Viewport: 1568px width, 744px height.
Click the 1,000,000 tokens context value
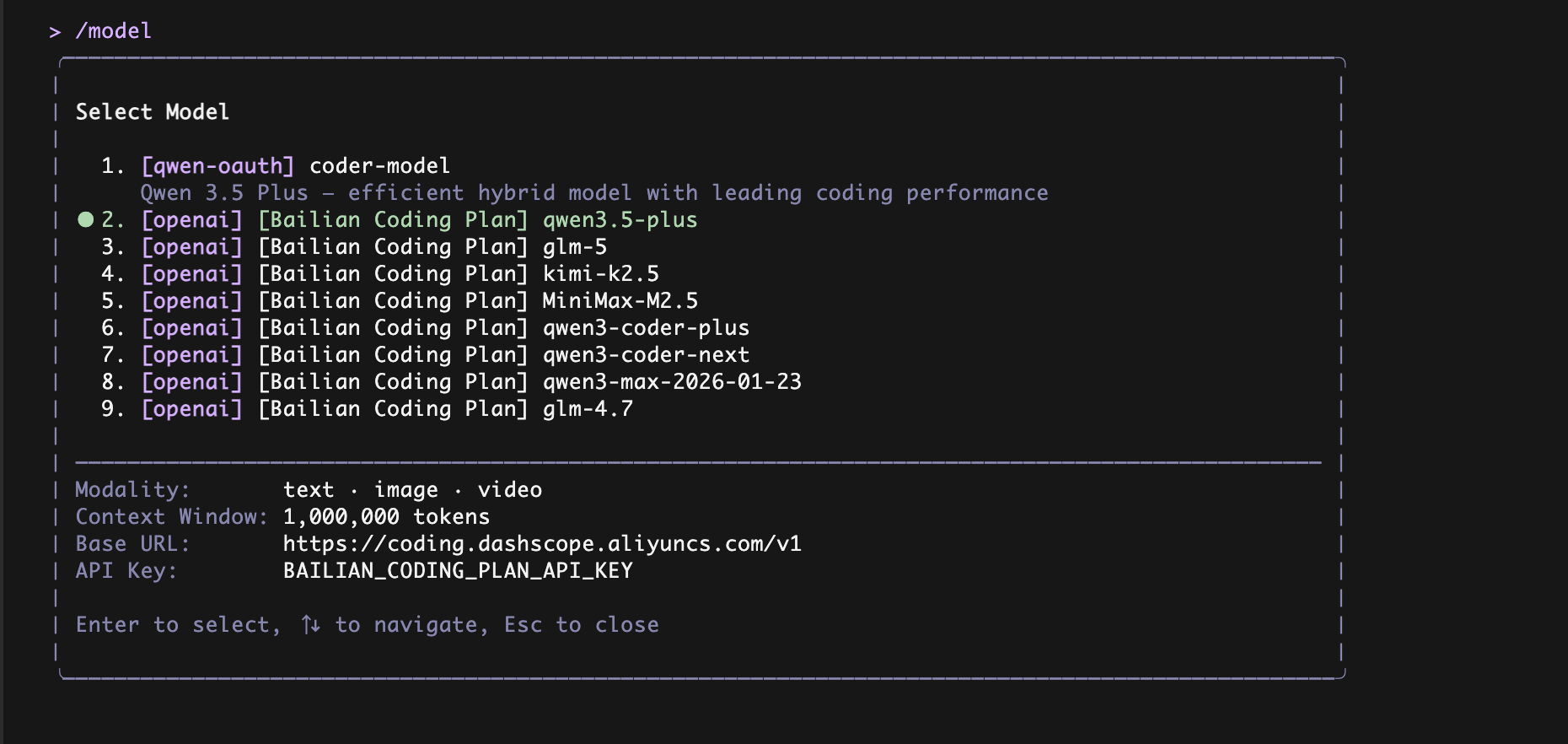386,517
